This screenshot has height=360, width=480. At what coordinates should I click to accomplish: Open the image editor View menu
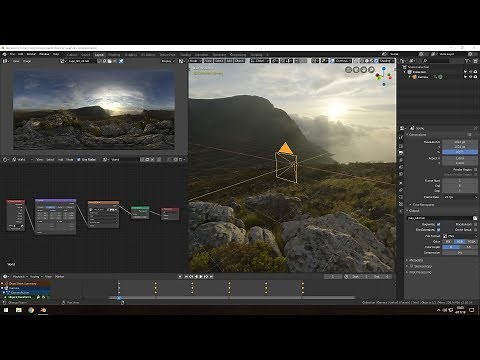[x=16, y=61]
